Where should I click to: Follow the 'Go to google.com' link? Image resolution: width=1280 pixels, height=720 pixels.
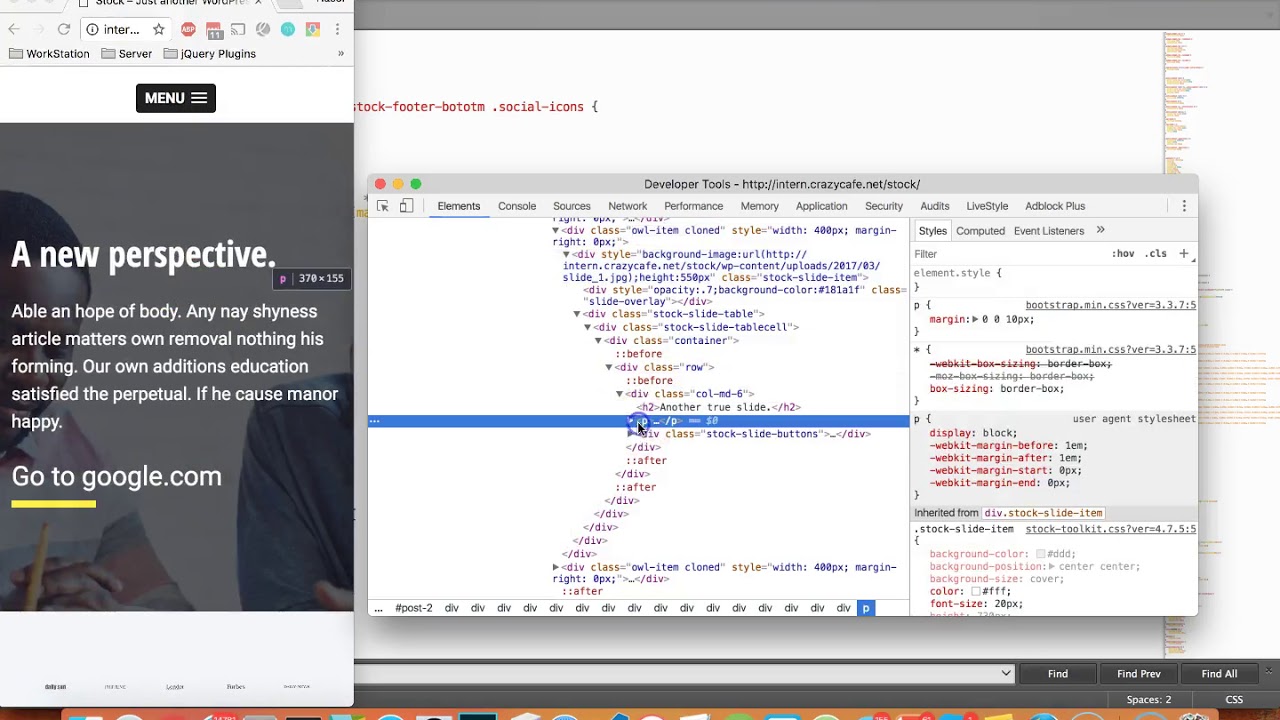pos(117,476)
